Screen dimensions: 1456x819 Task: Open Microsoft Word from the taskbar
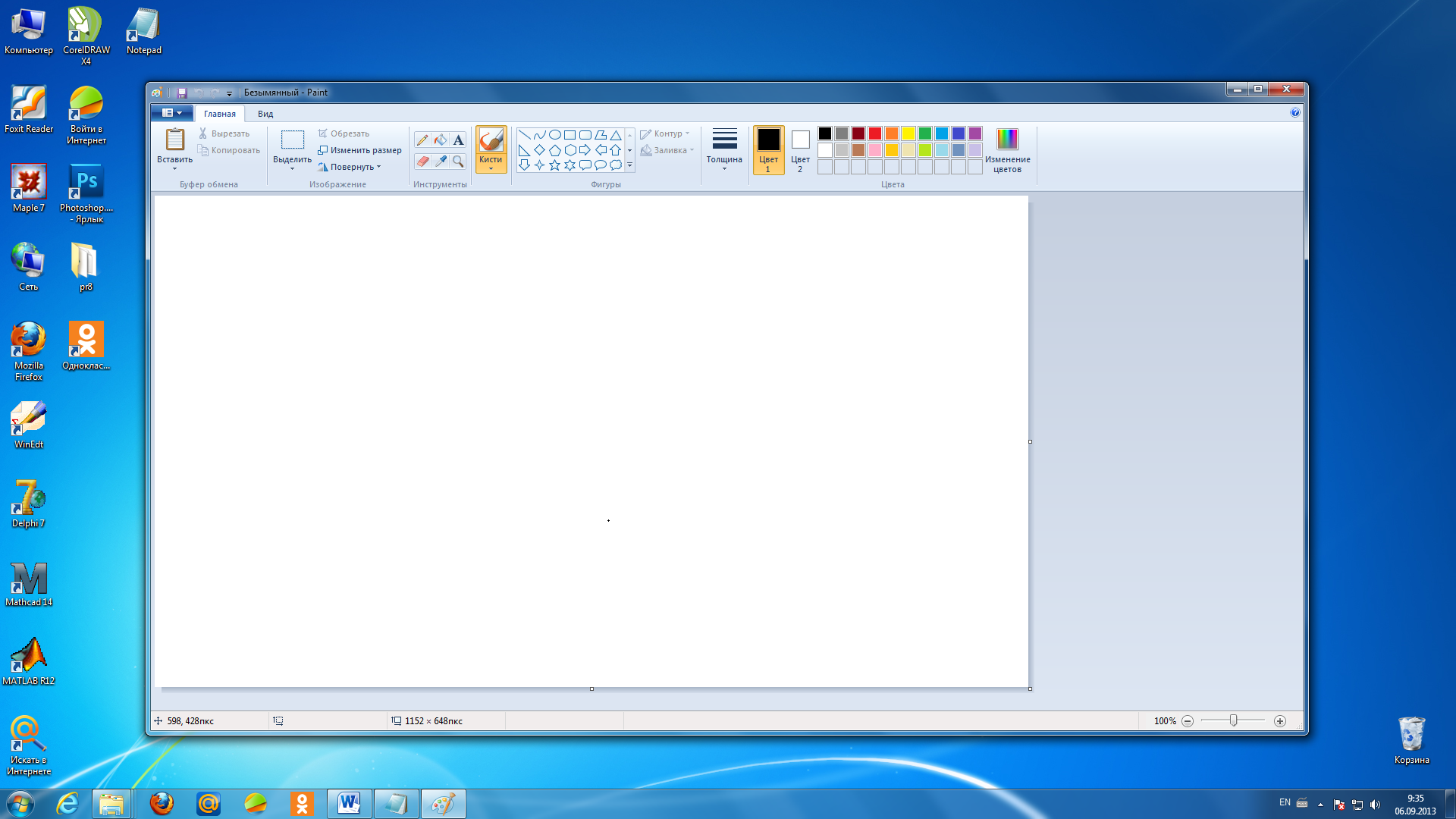point(349,804)
